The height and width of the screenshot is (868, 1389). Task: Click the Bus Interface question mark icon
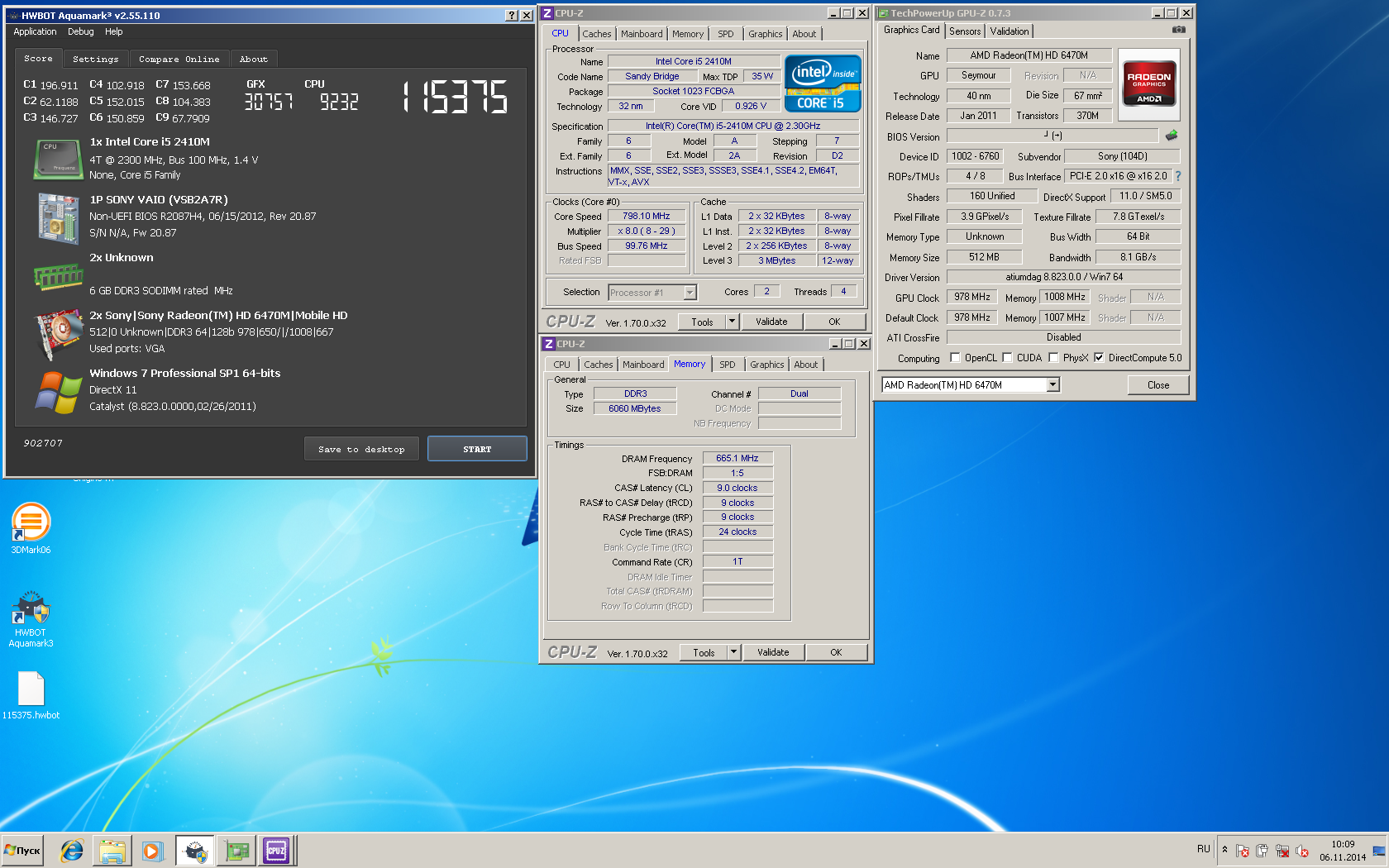pos(1178,176)
